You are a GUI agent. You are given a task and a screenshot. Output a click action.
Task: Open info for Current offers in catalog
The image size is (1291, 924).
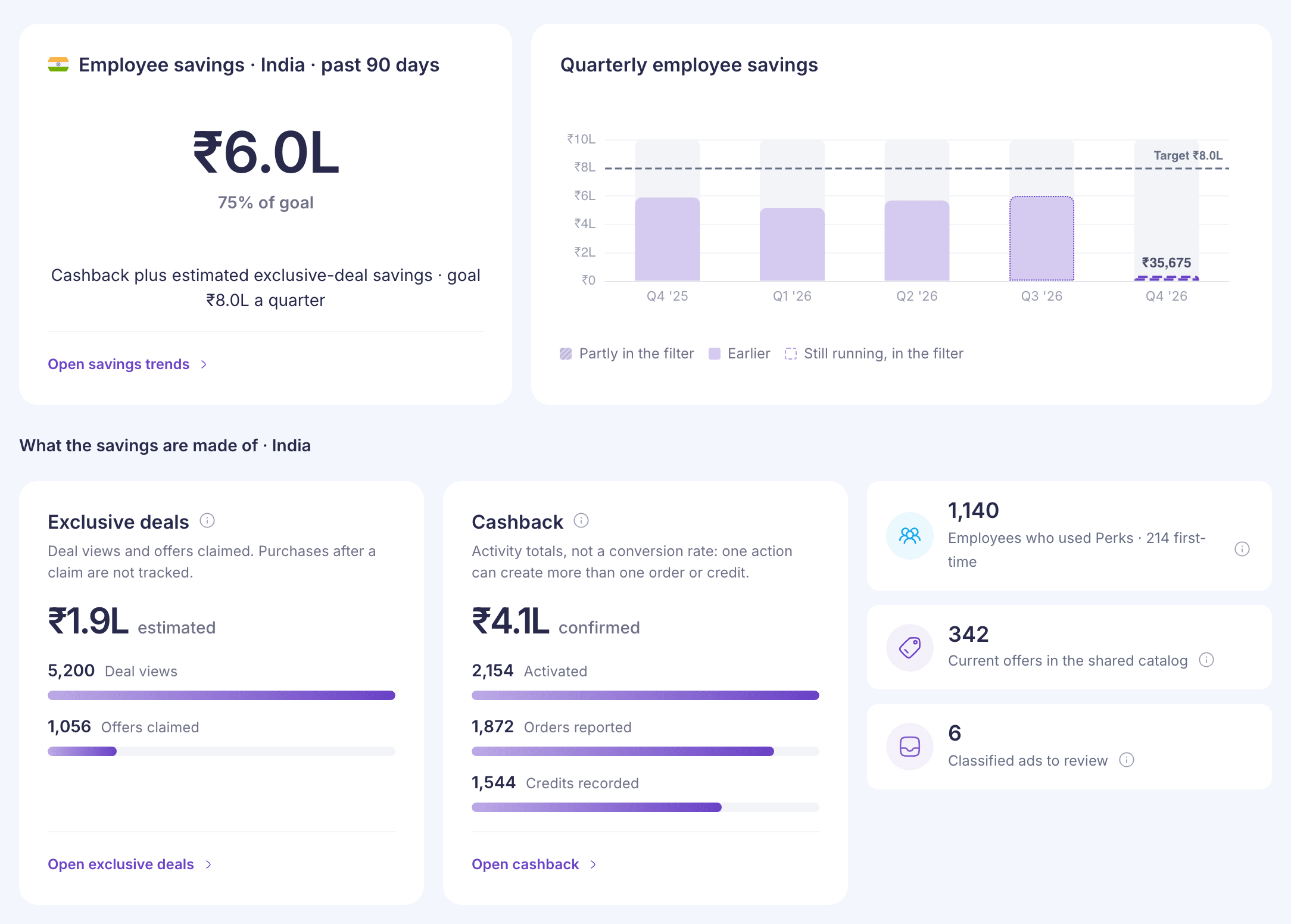tap(1206, 660)
